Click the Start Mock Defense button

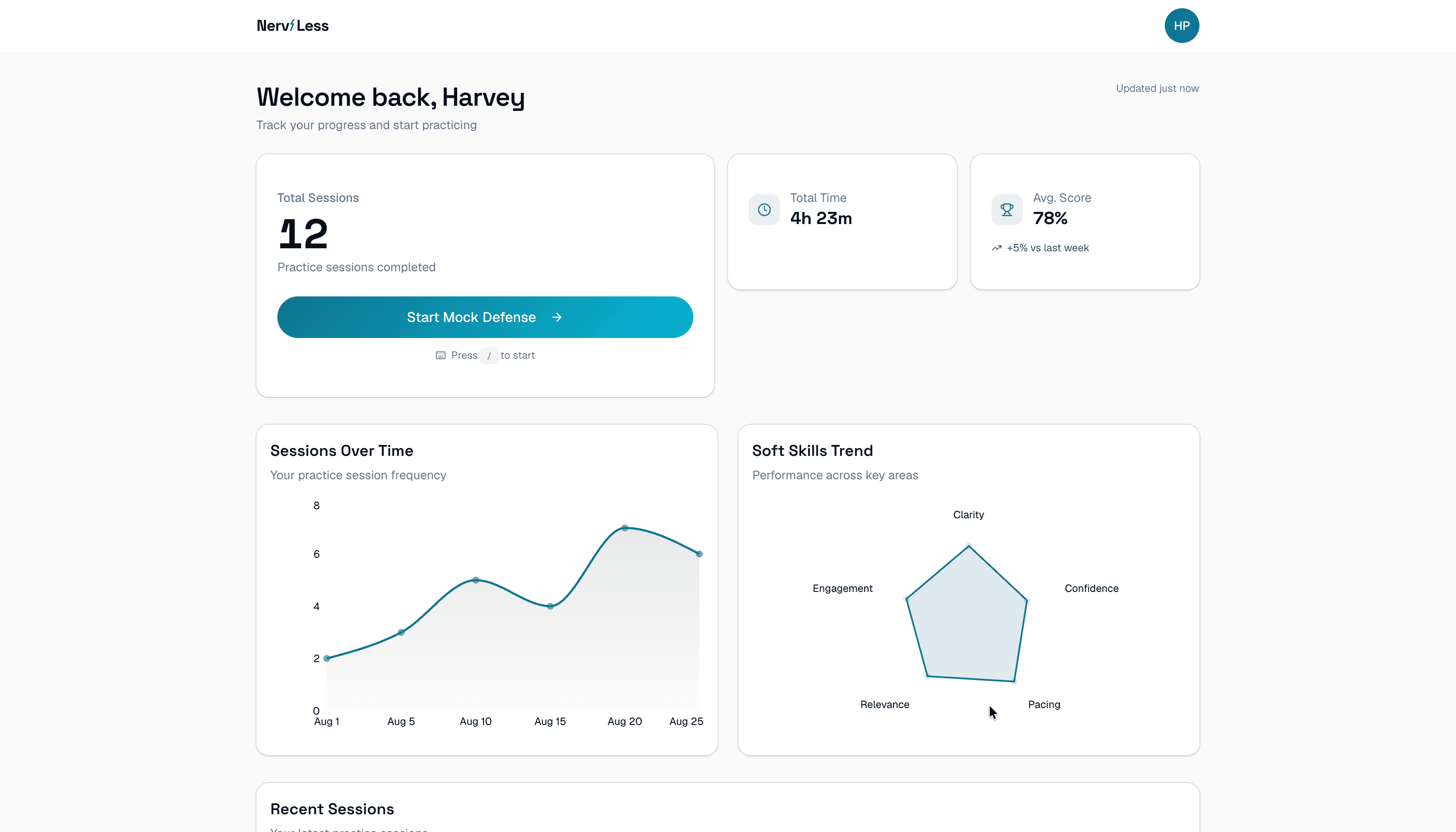coord(485,317)
